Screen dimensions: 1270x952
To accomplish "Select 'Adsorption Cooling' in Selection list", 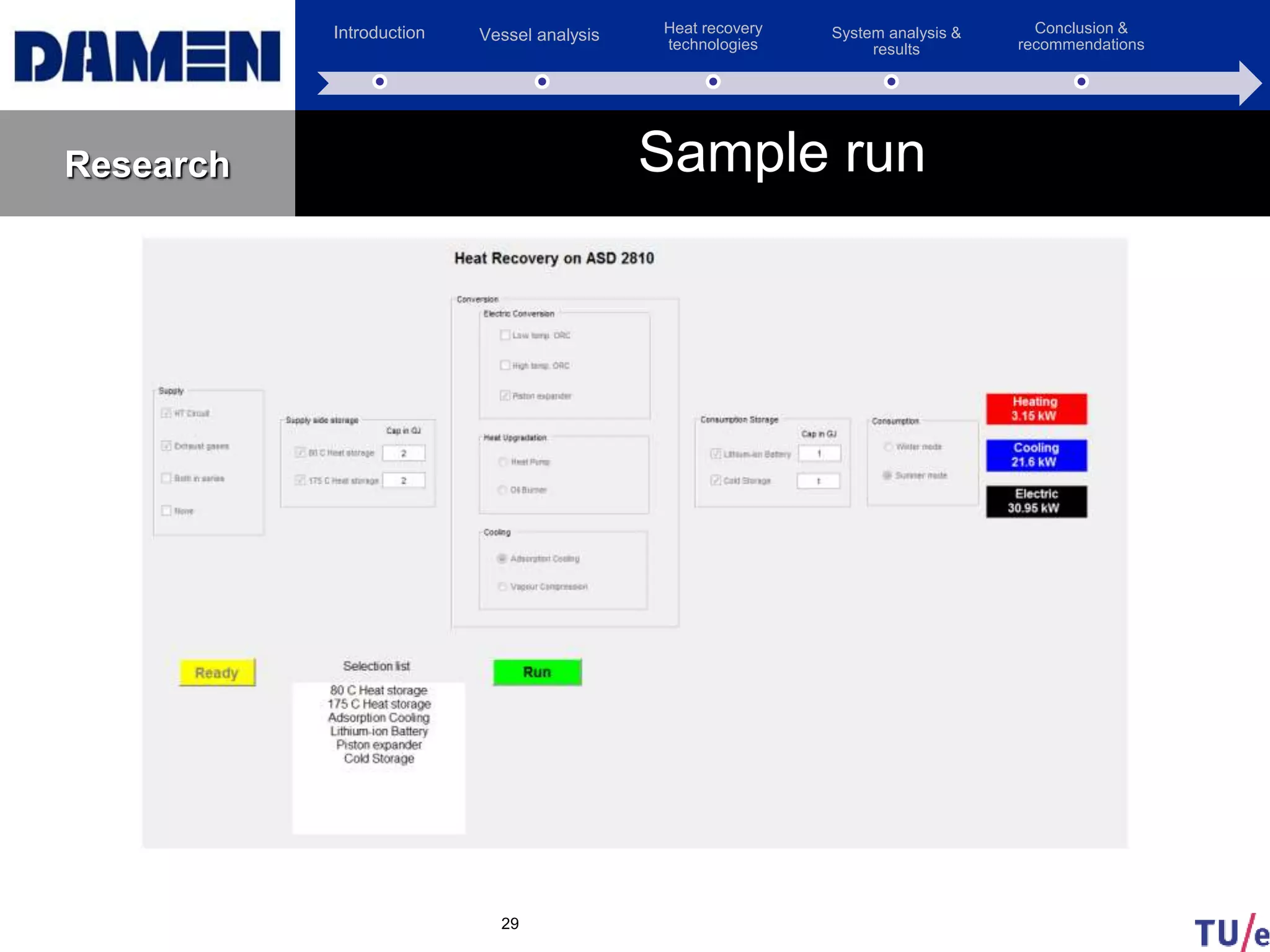I will pos(379,718).
